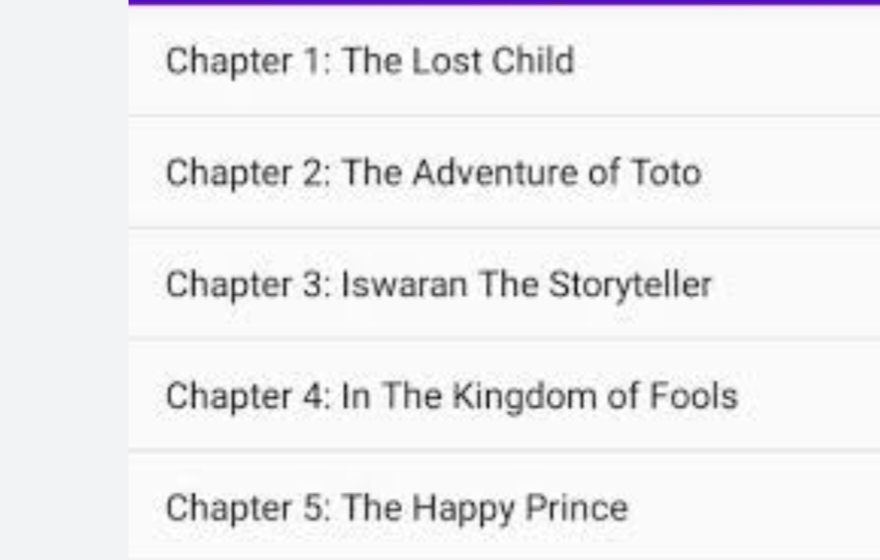Click the 'Kingdom of Fools' title text
This screenshot has width=880, height=560.
tap(595, 397)
